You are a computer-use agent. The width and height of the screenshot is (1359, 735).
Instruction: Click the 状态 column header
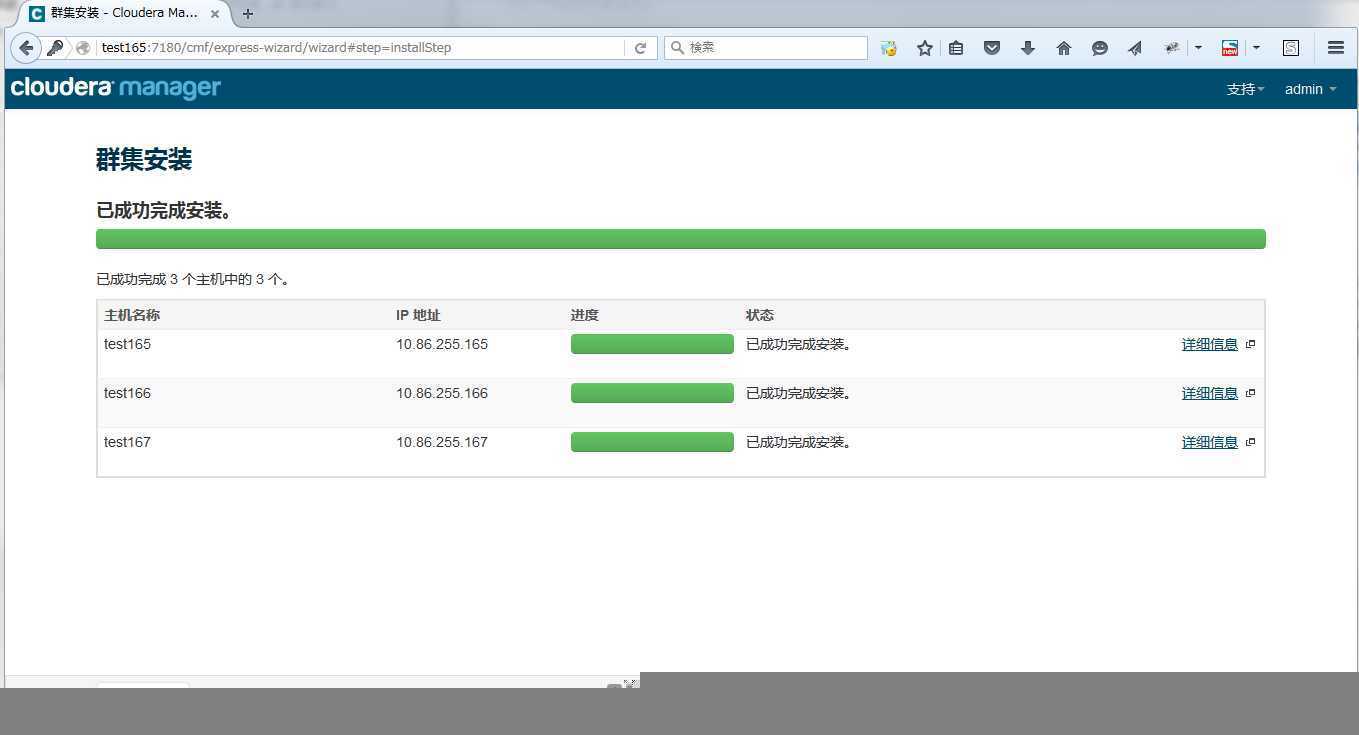pos(760,315)
